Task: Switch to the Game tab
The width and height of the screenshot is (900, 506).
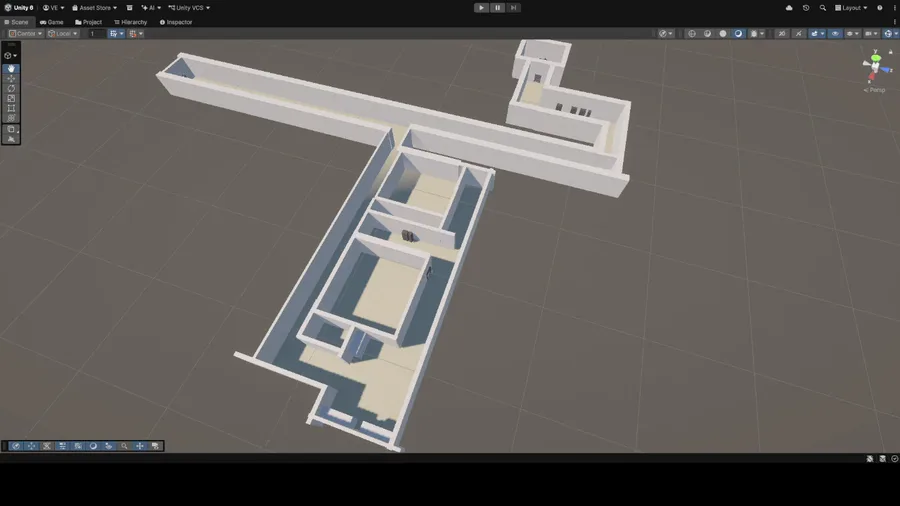Action: click(52, 22)
